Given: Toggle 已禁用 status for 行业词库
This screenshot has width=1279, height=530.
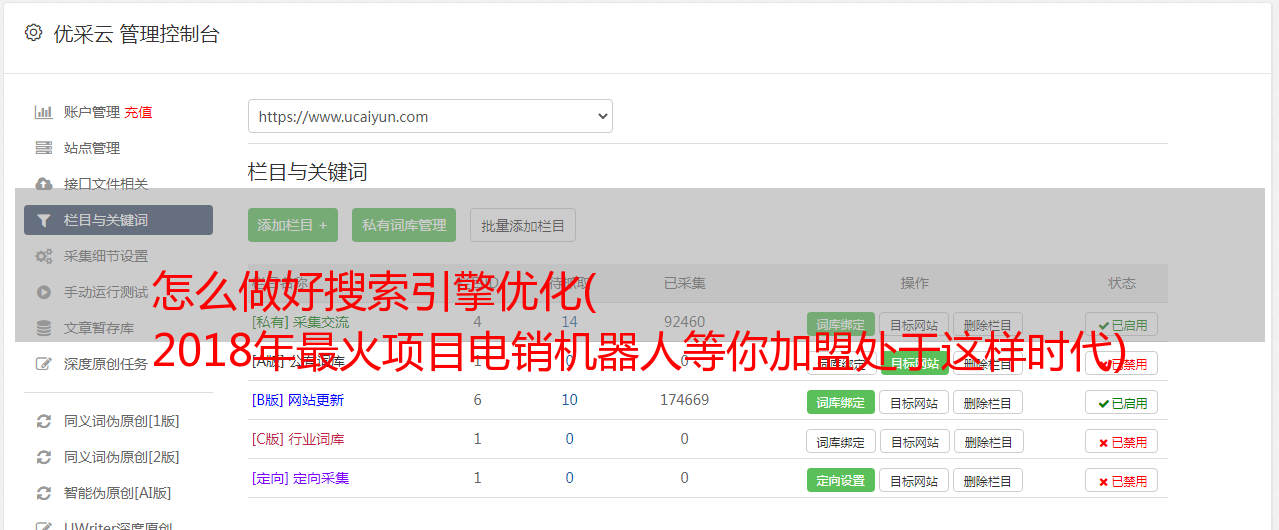Looking at the screenshot, I should [x=1122, y=441].
